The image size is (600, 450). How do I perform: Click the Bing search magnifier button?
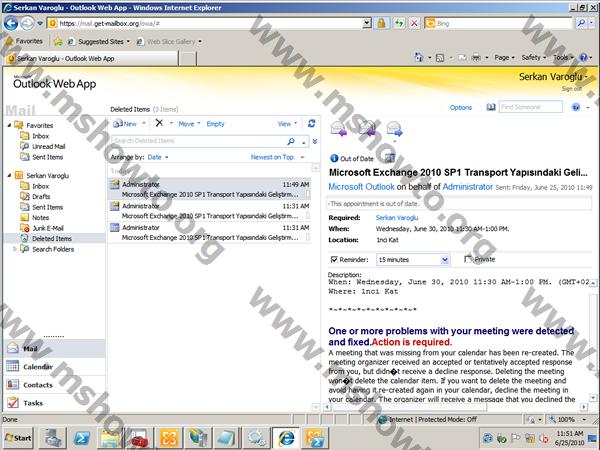581,23
